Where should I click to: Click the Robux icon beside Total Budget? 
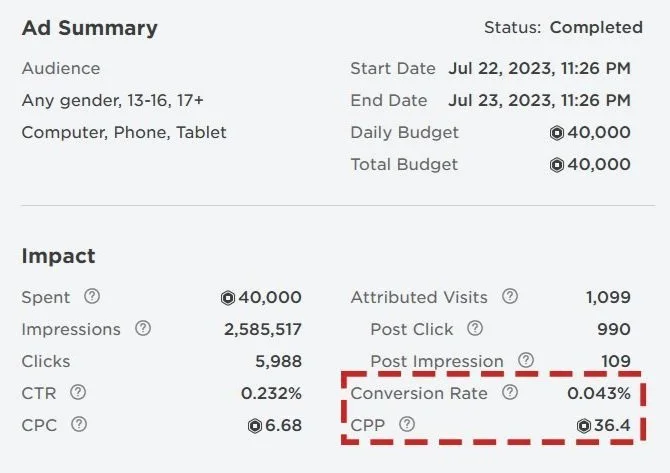[557, 165]
